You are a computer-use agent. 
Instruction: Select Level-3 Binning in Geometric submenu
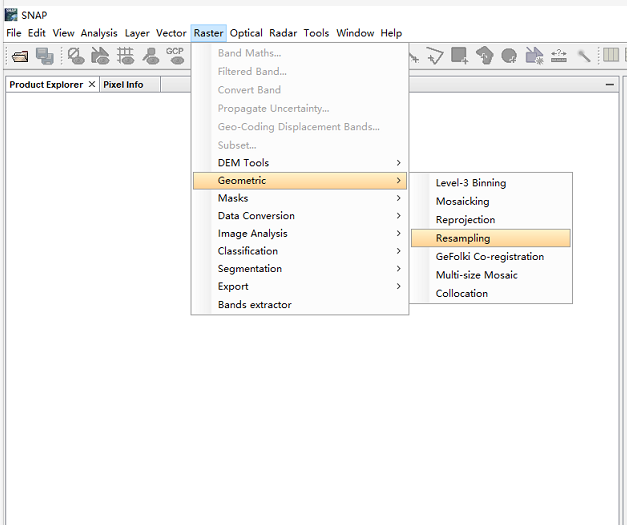491,183
